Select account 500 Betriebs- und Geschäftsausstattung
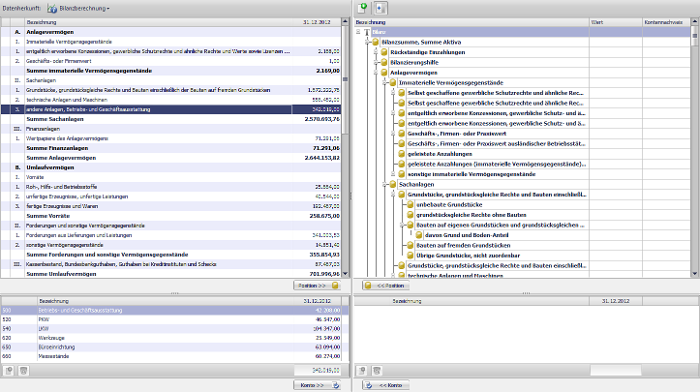 click(171, 310)
